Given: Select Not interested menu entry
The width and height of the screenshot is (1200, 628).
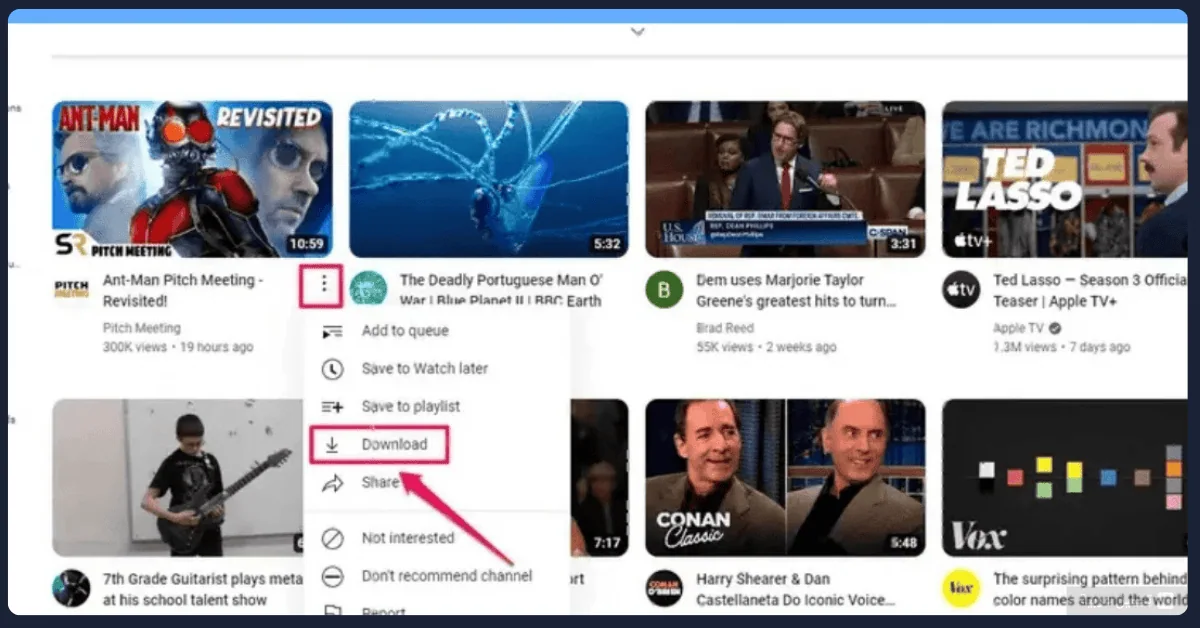Looking at the screenshot, I should pyautogui.click(x=407, y=538).
